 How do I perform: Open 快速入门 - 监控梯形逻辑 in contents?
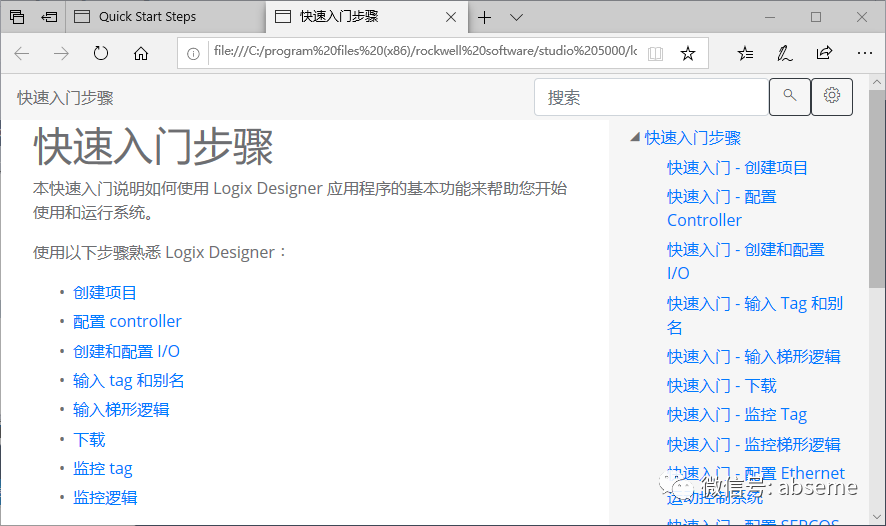(x=753, y=445)
